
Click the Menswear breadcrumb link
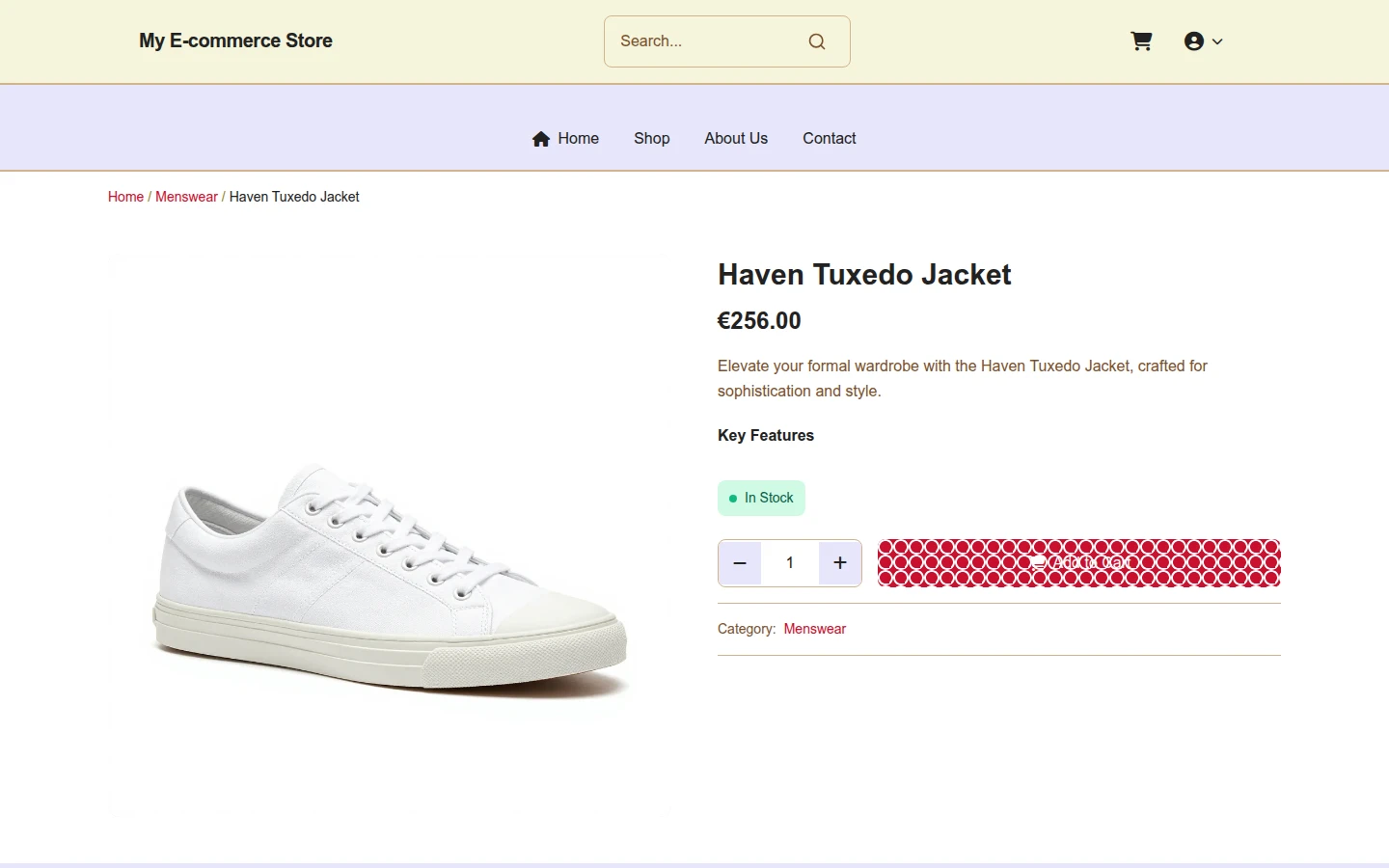coord(186,197)
